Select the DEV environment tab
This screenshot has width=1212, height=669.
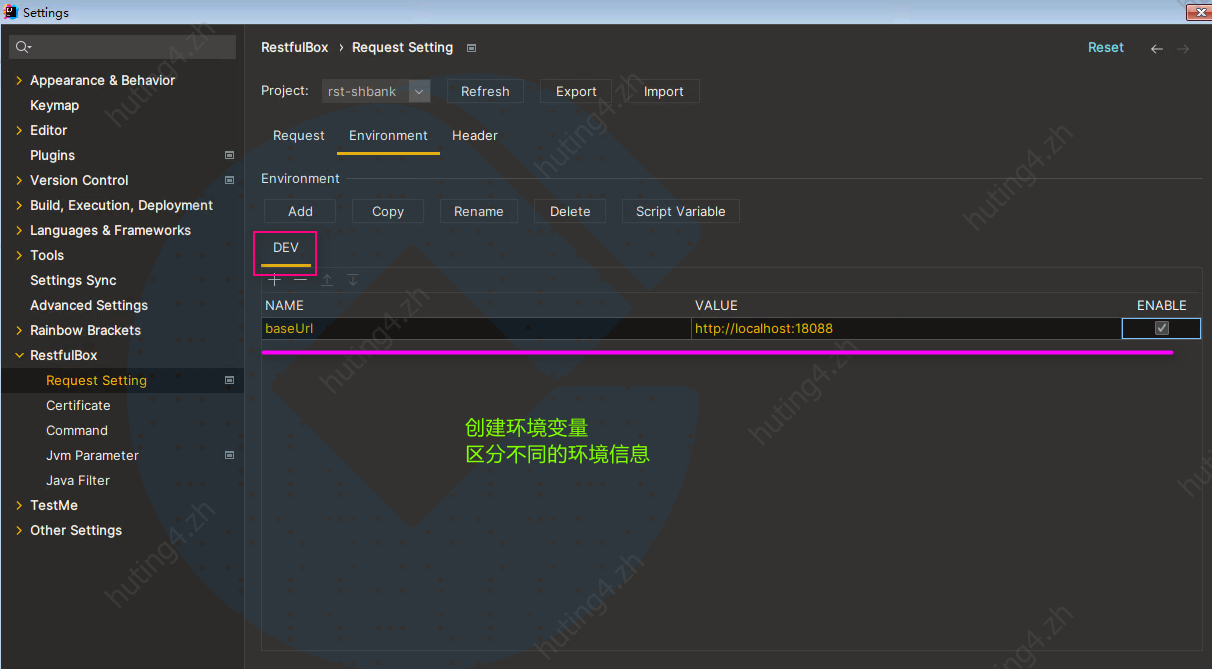(x=286, y=248)
